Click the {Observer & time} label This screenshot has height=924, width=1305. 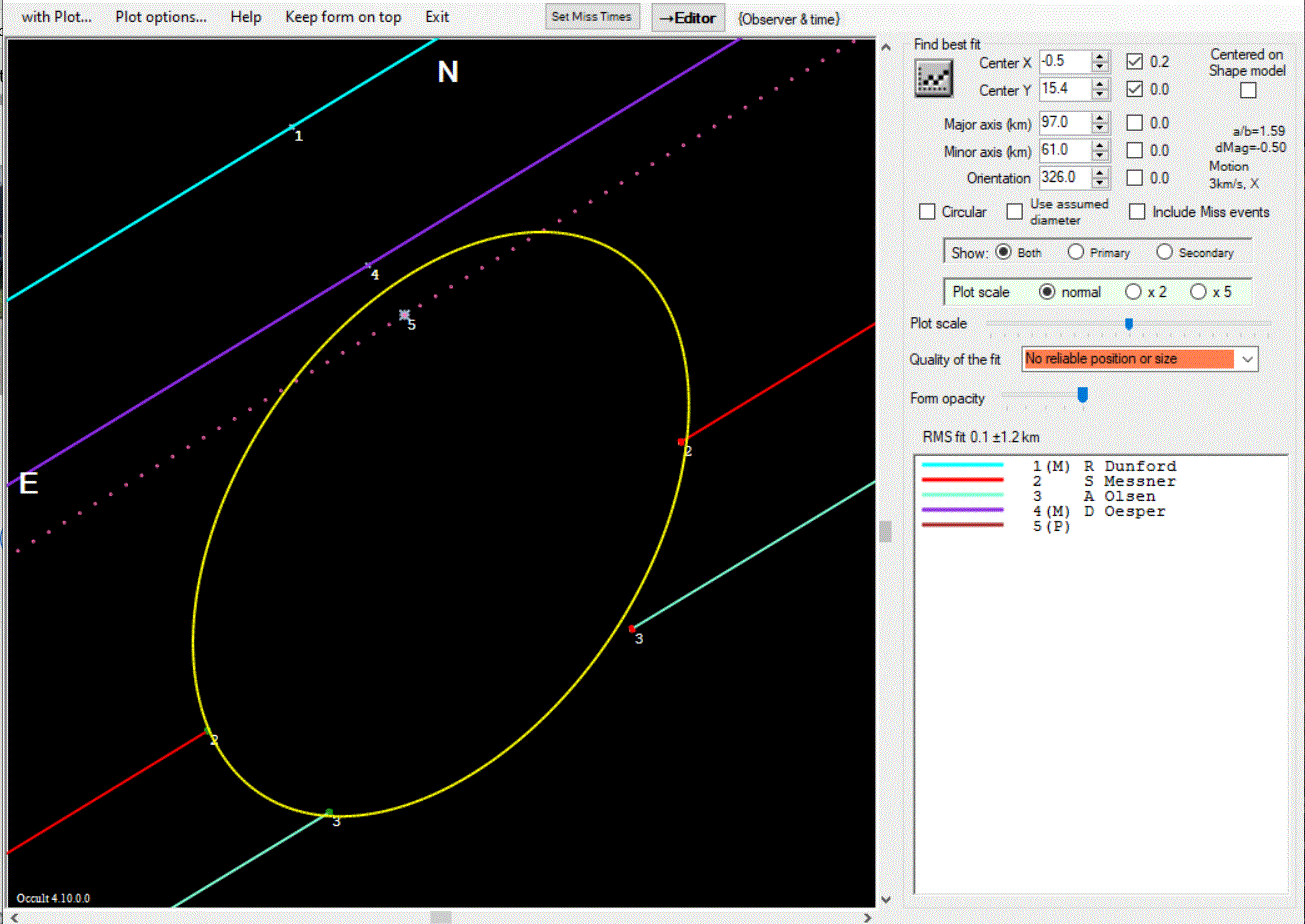tap(788, 18)
